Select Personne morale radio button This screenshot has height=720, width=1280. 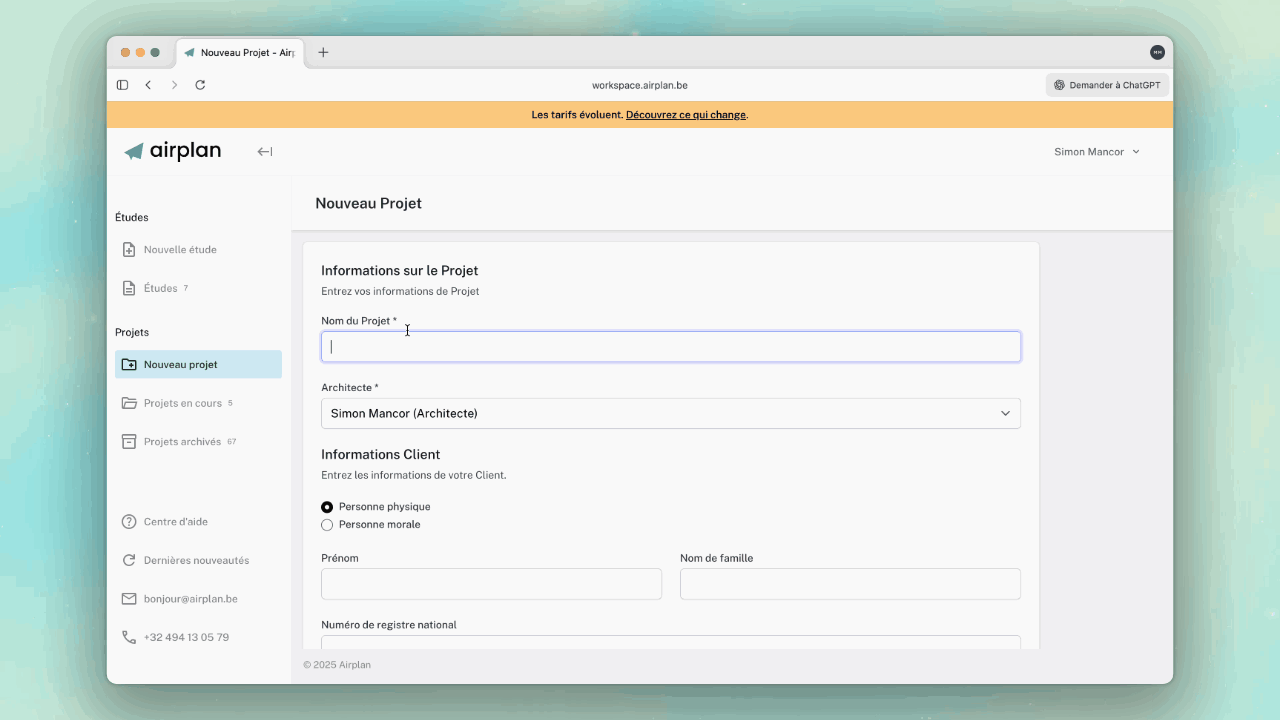(327, 525)
